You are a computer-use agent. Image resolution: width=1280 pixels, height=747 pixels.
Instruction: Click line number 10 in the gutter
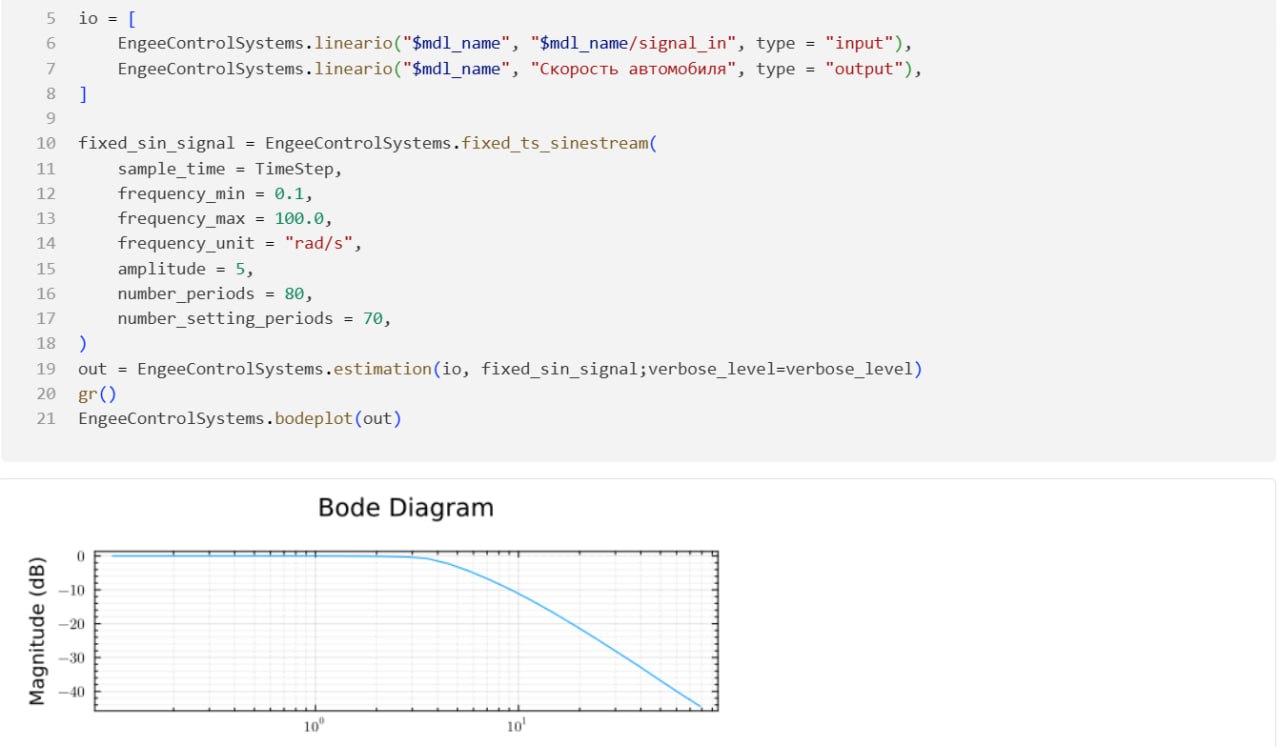click(x=46, y=143)
